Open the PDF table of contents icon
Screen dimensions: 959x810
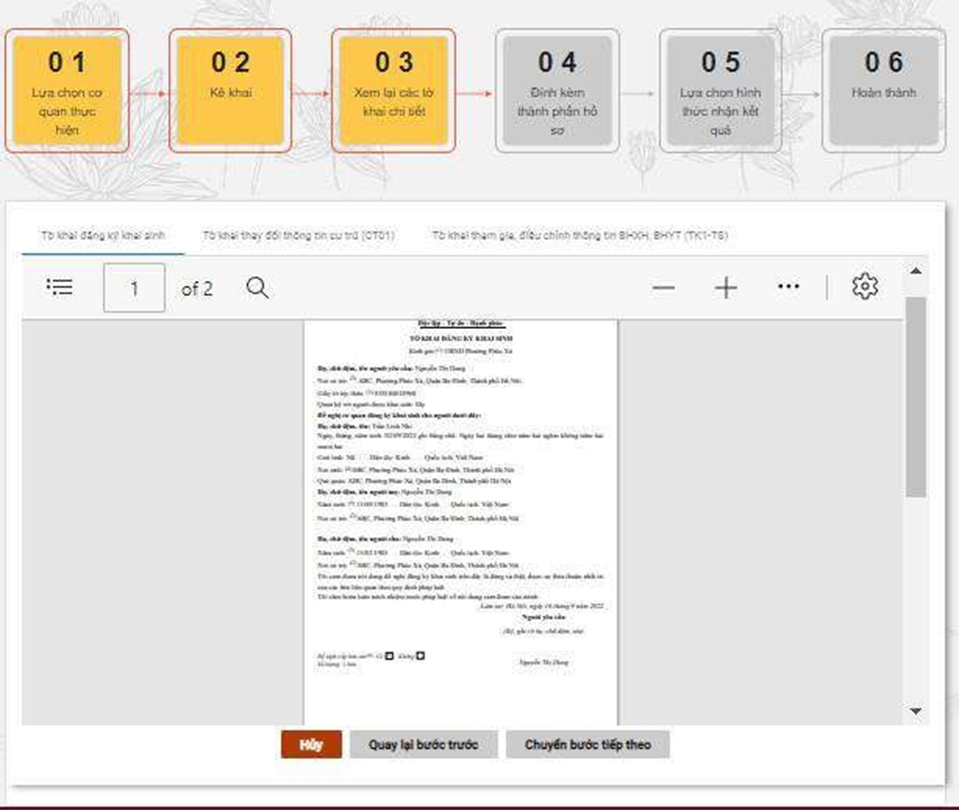click(60, 288)
